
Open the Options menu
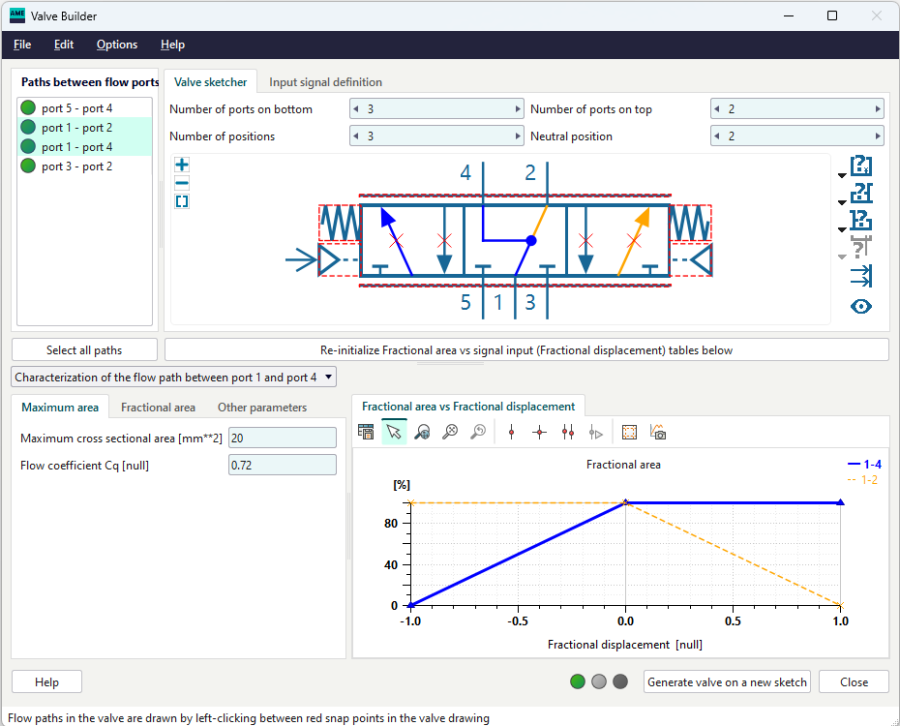coord(117,44)
